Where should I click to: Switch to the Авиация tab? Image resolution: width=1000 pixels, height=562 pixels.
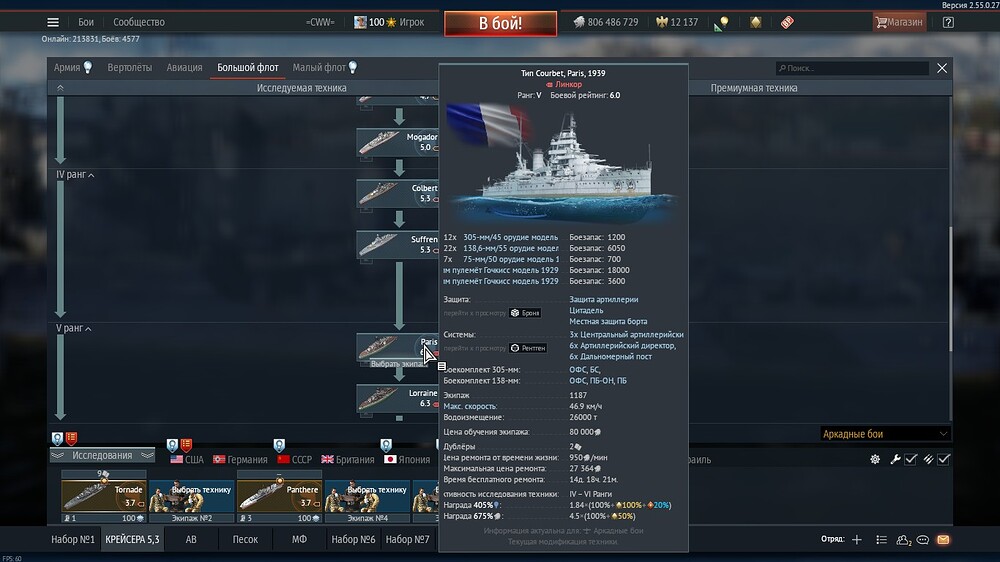[184, 68]
